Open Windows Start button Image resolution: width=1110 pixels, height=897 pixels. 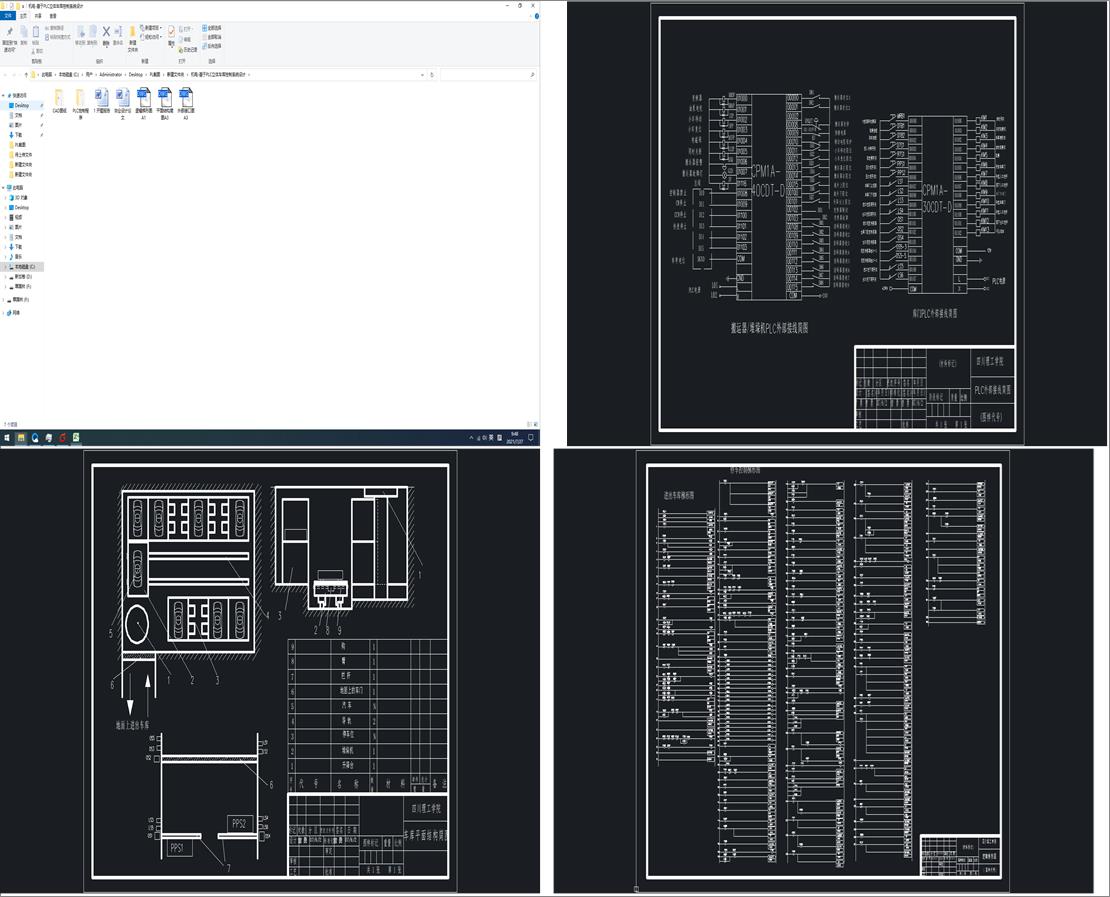coord(7,438)
